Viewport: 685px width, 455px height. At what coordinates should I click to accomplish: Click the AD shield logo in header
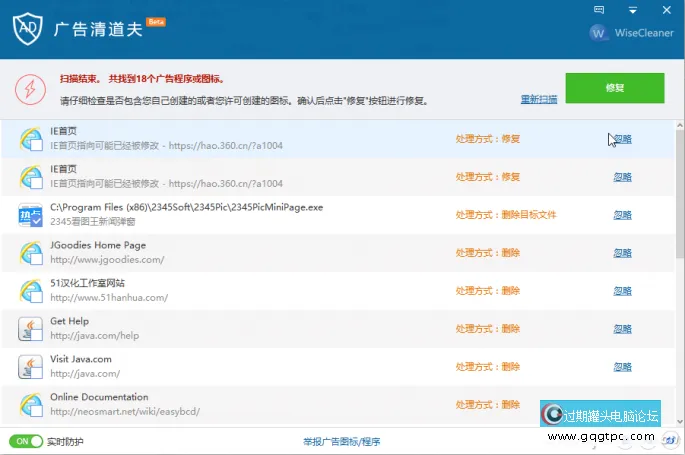(27, 26)
